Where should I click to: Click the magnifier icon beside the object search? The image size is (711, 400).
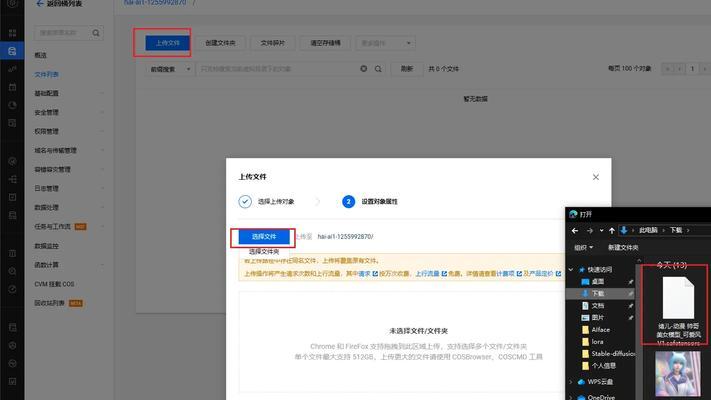[x=378, y=69]
